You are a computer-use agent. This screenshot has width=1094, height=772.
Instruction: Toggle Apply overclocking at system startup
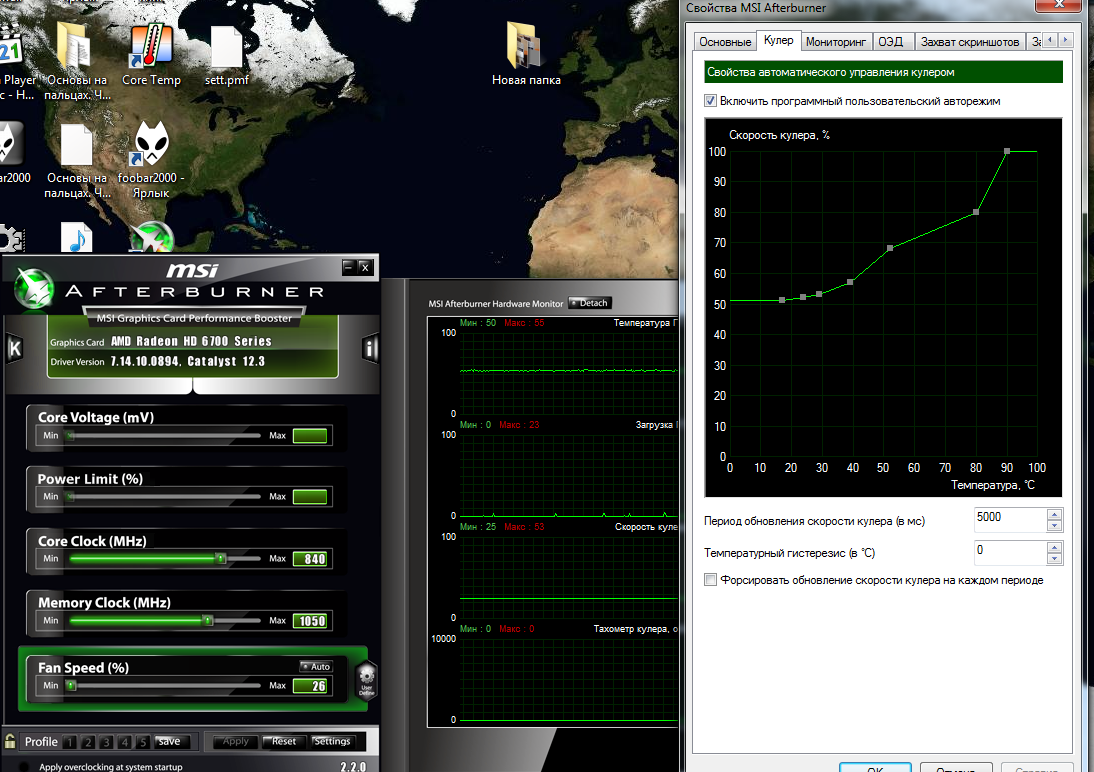pyautogui.click(x=24, y=766)
